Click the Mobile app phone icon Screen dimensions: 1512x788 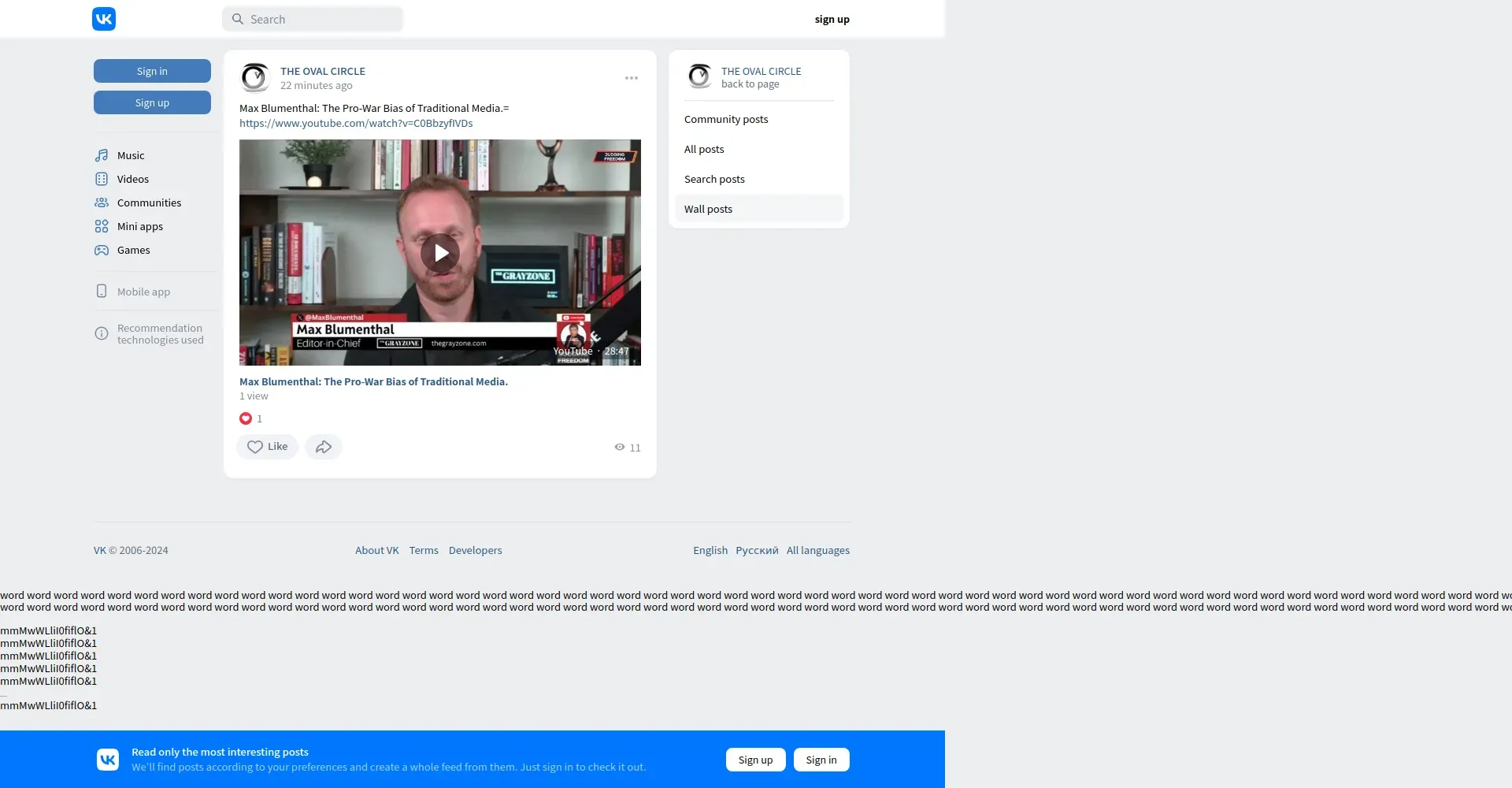click(x=102, y=291)
